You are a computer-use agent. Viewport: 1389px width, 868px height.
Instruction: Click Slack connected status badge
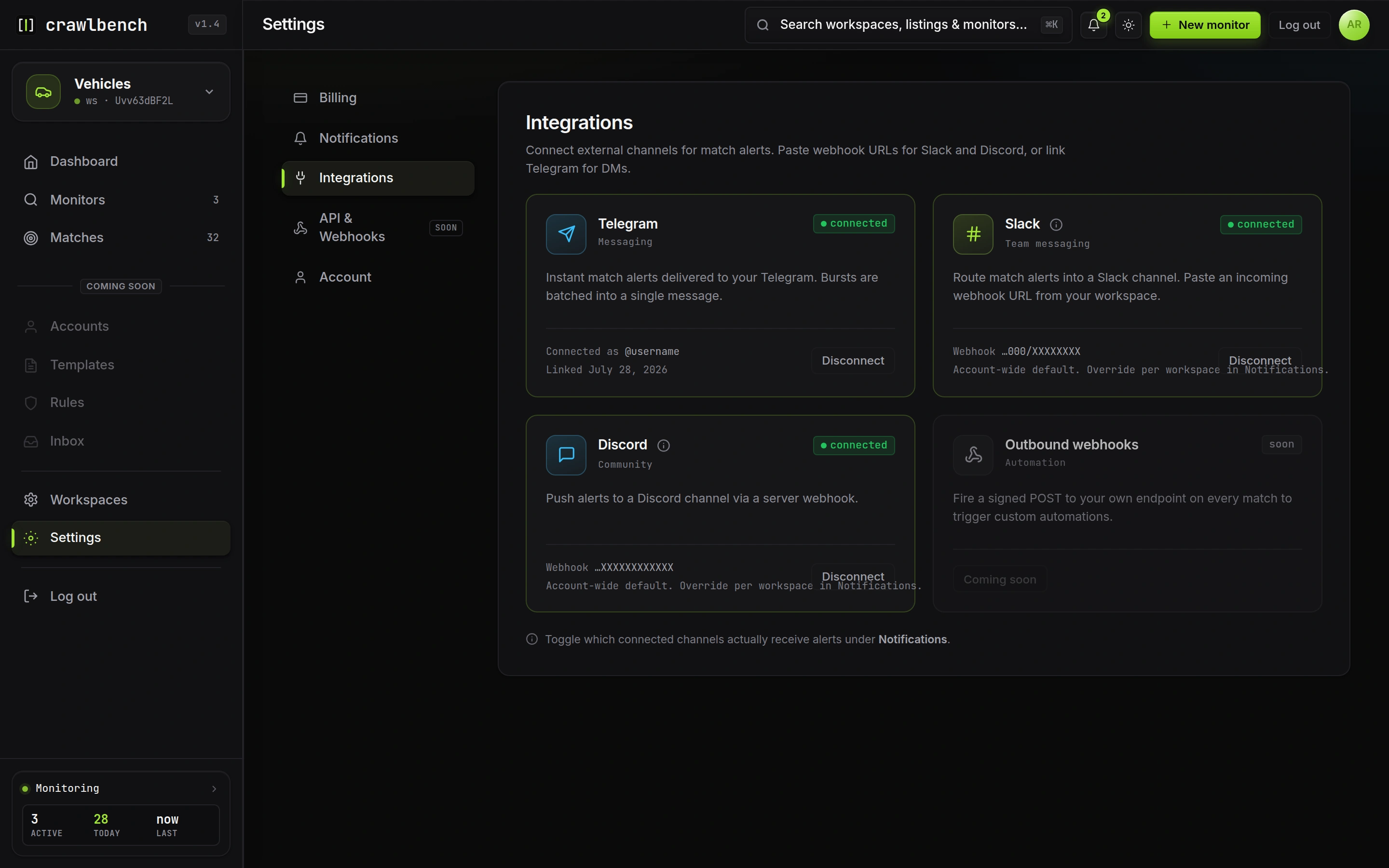pyautogui.click(x=1260, y=224)
